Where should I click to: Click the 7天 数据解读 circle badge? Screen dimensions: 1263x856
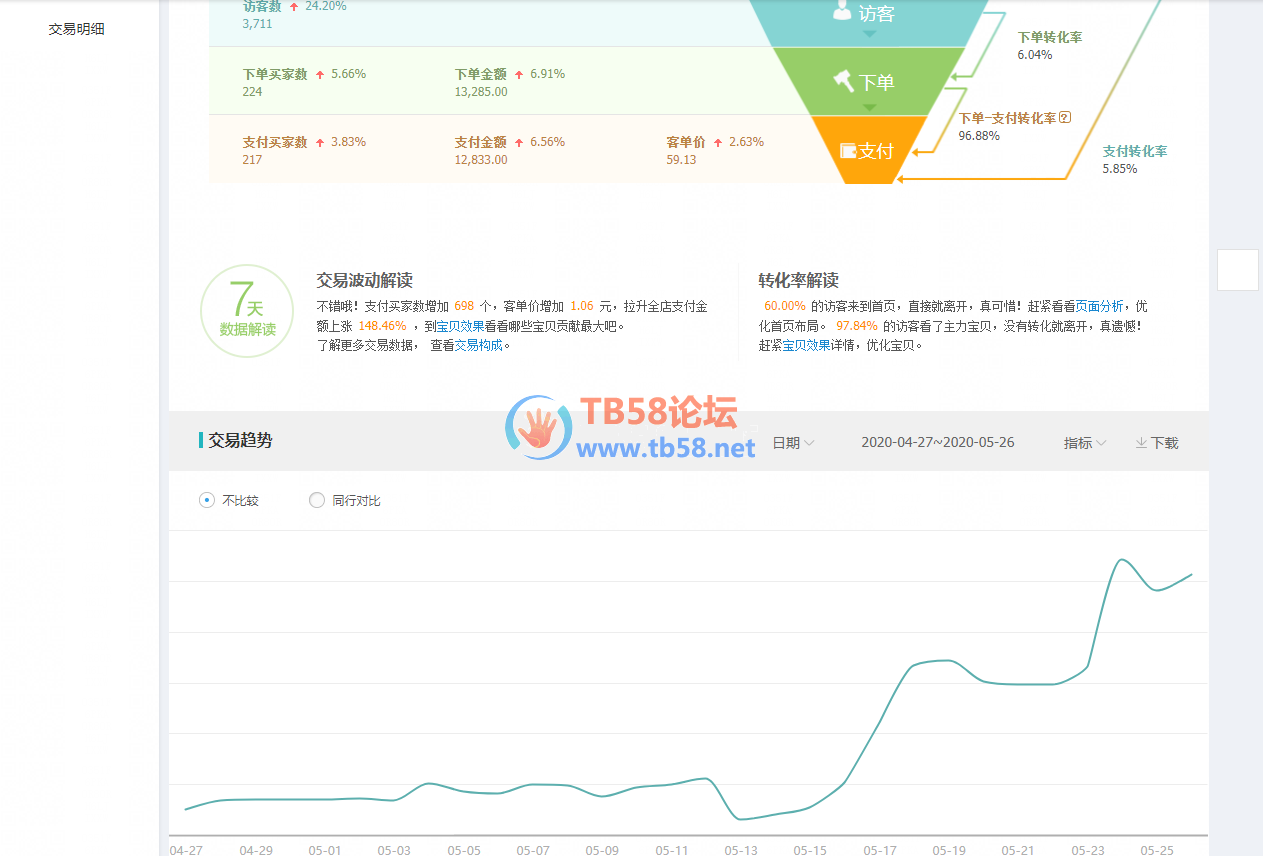(247, 311)
